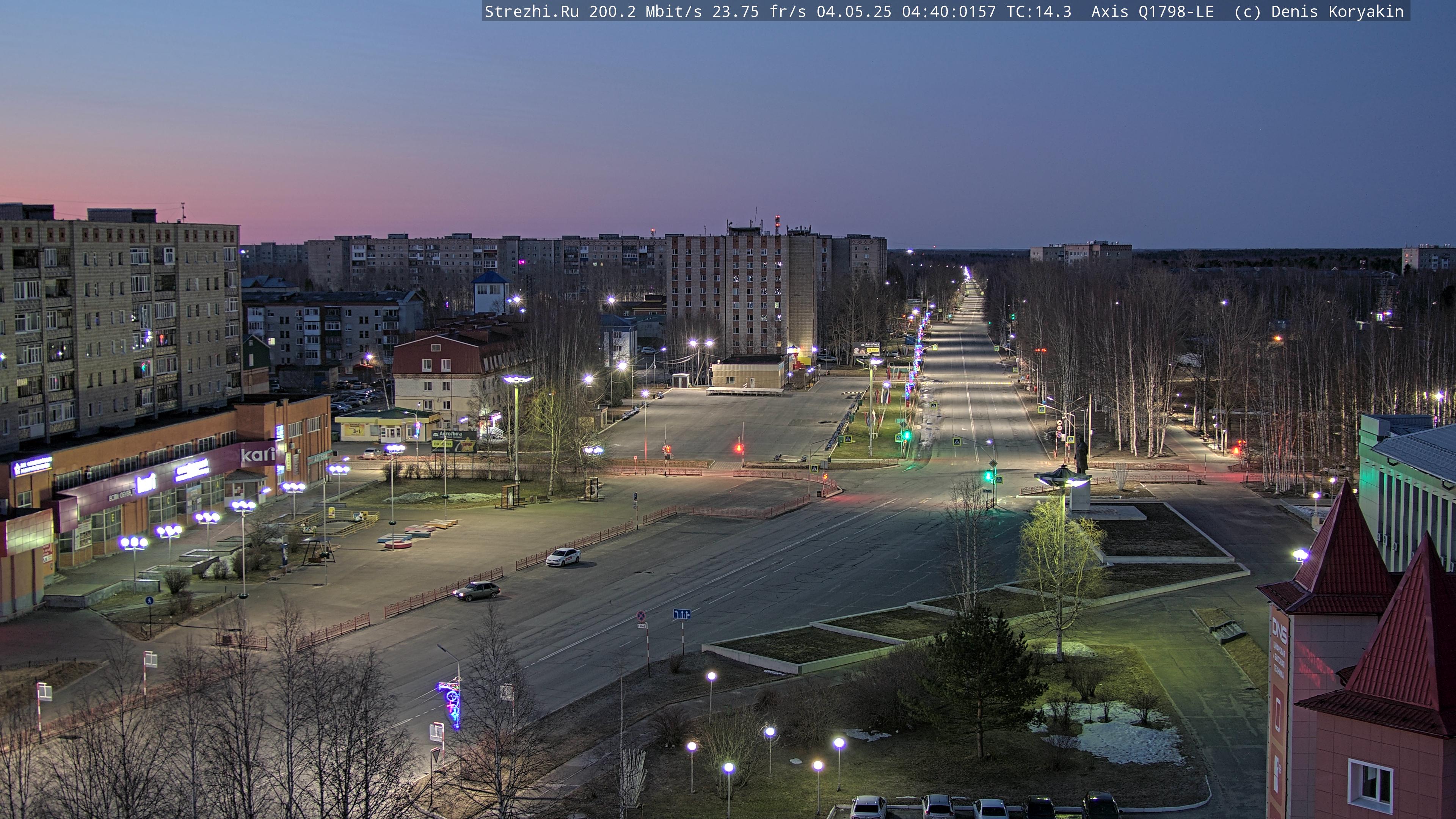Select the 200.2 Mbit/s bitrate value

pos(645,12)
